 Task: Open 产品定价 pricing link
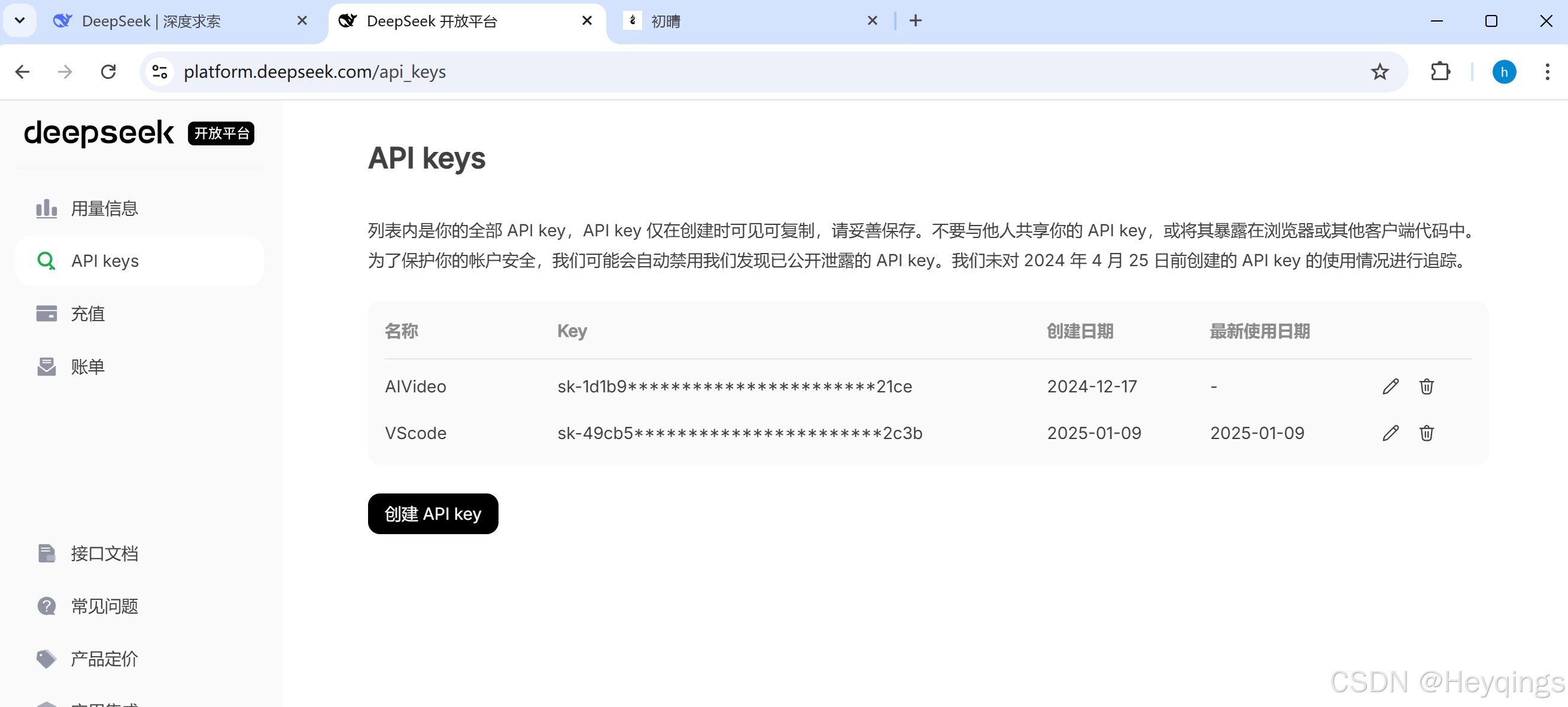(x=139, y=659)
